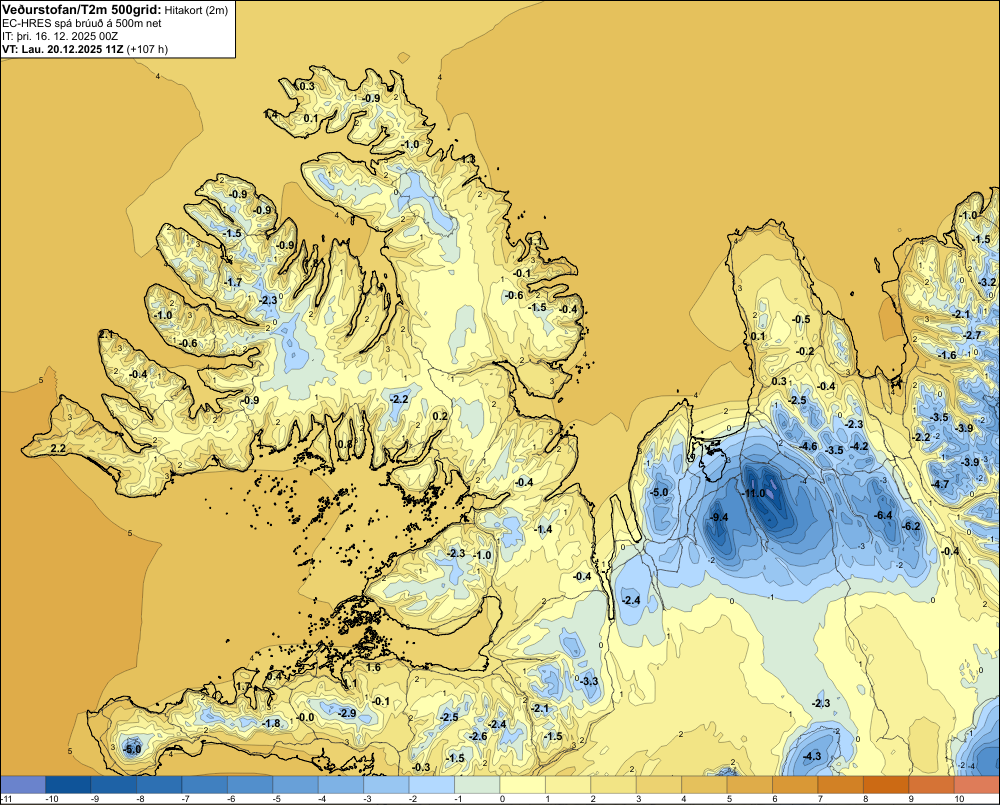Select the legend swatch between 4 and 5
The width and height of the screenshot is (1000, 805).
pyautogui.click(x=705, y=784)
